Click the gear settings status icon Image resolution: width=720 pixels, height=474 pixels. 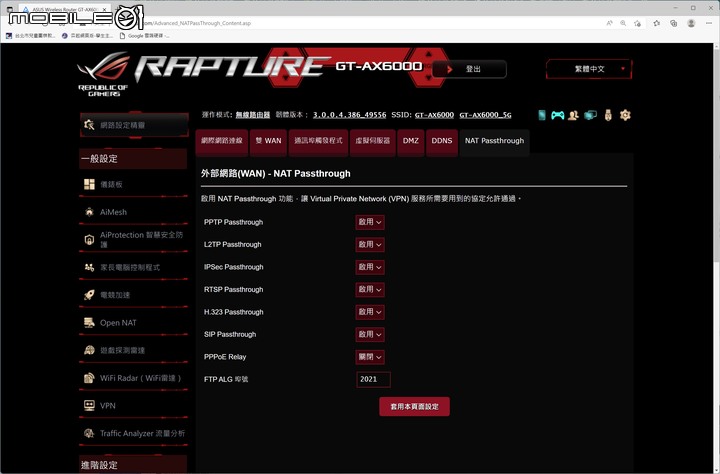(625, 115)
